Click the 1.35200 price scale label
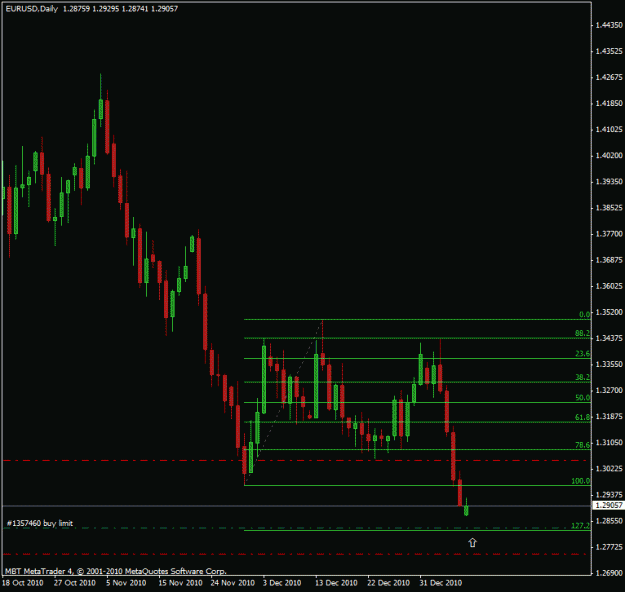Screen dimensions: 625x592 click(609, 312)
